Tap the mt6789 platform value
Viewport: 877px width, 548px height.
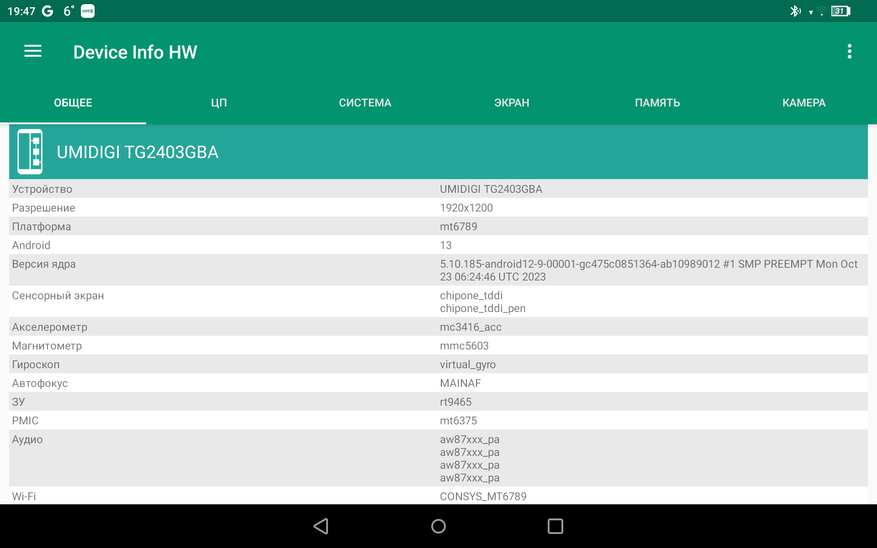click(458, 226)
